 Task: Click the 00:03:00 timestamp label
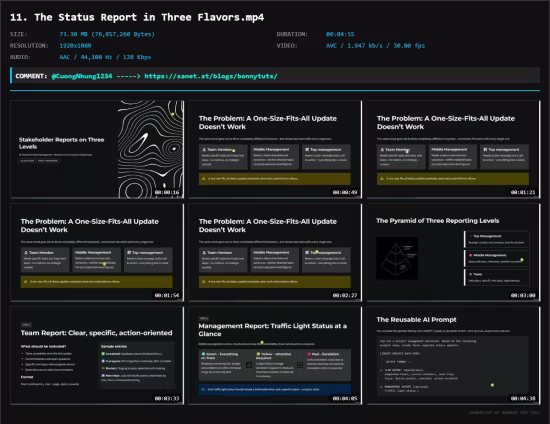coord(523,295)
